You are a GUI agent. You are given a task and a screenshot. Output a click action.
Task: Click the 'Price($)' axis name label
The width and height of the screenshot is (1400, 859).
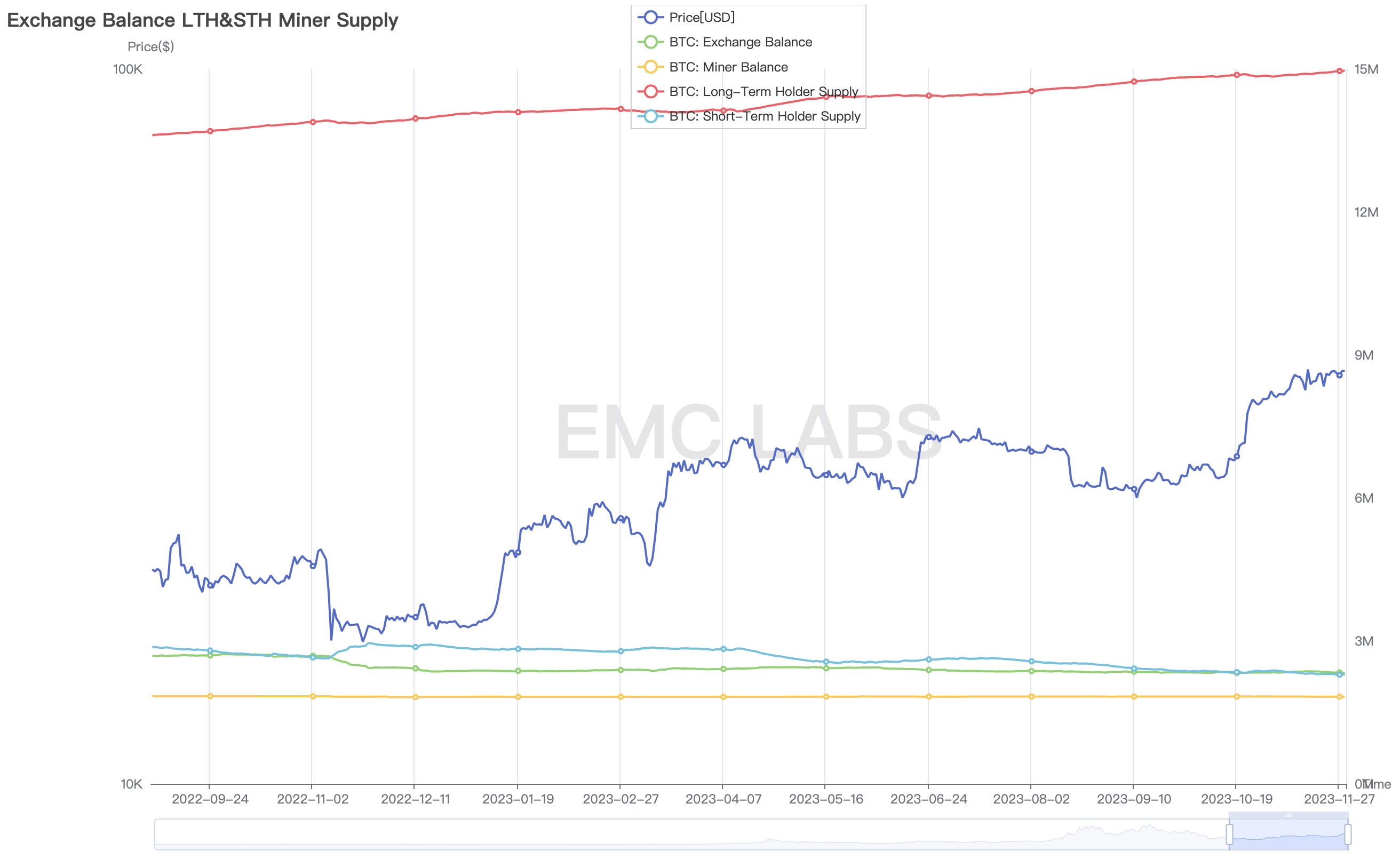[x=150, y=46]
